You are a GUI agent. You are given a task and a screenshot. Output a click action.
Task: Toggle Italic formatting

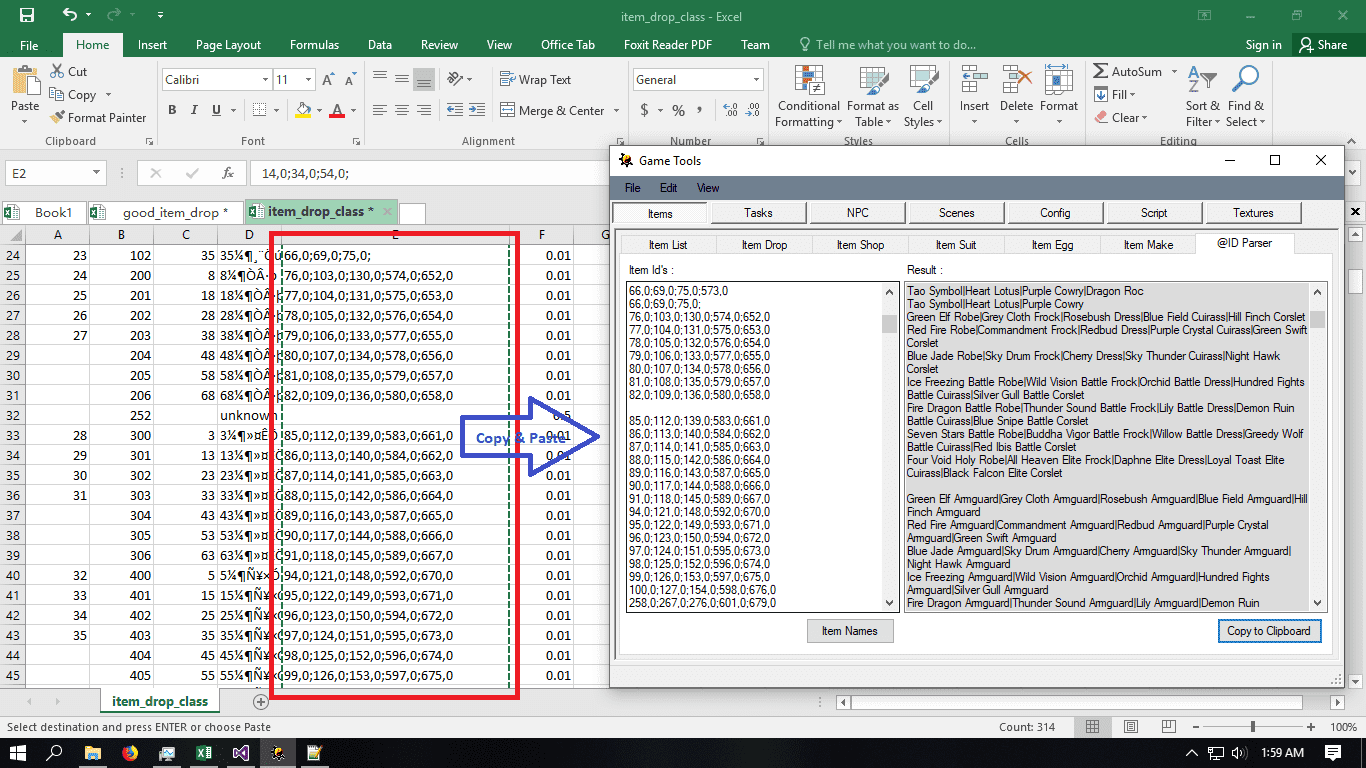click(x=193, y=111)
